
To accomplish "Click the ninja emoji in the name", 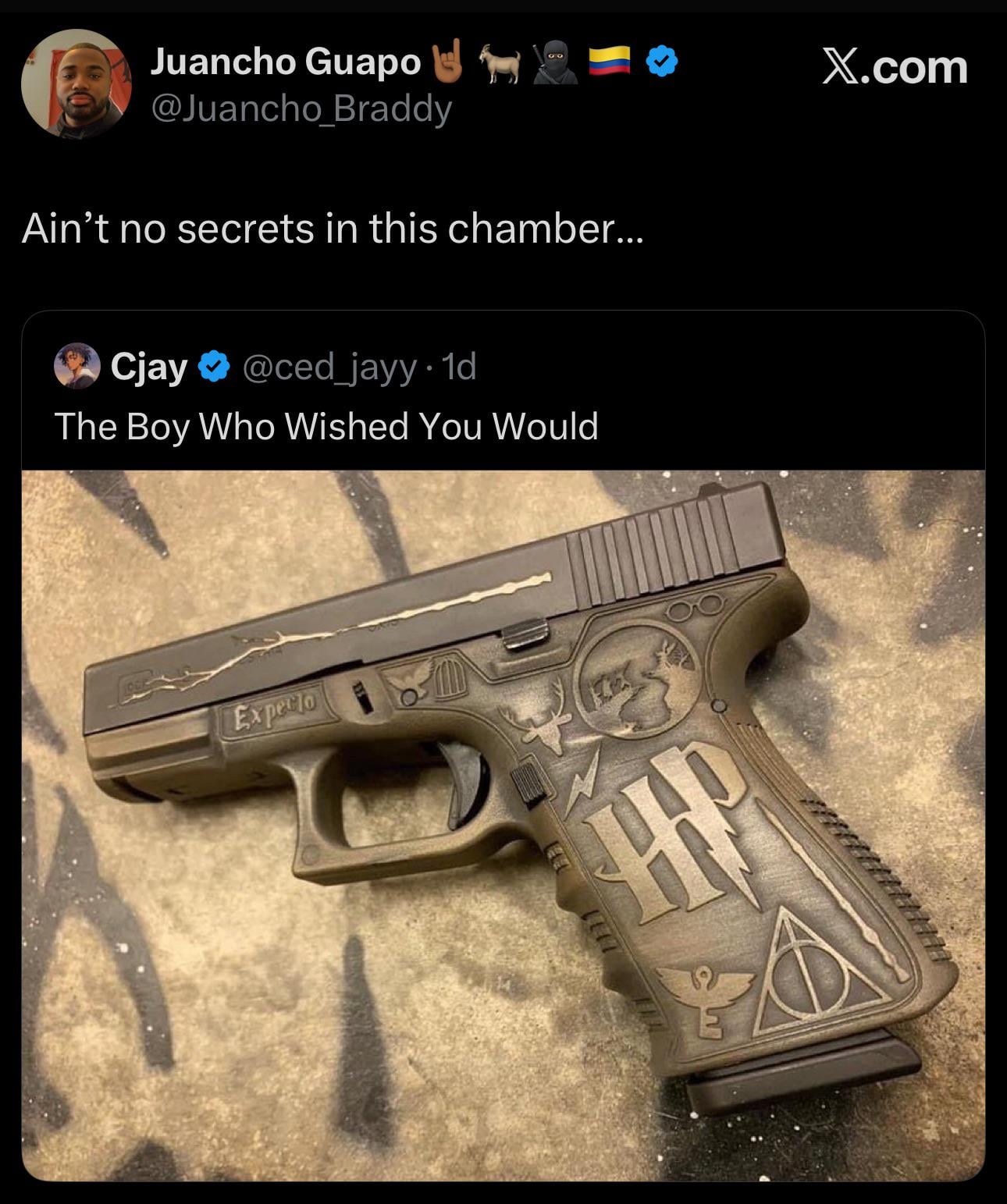I will pos(554,62).
